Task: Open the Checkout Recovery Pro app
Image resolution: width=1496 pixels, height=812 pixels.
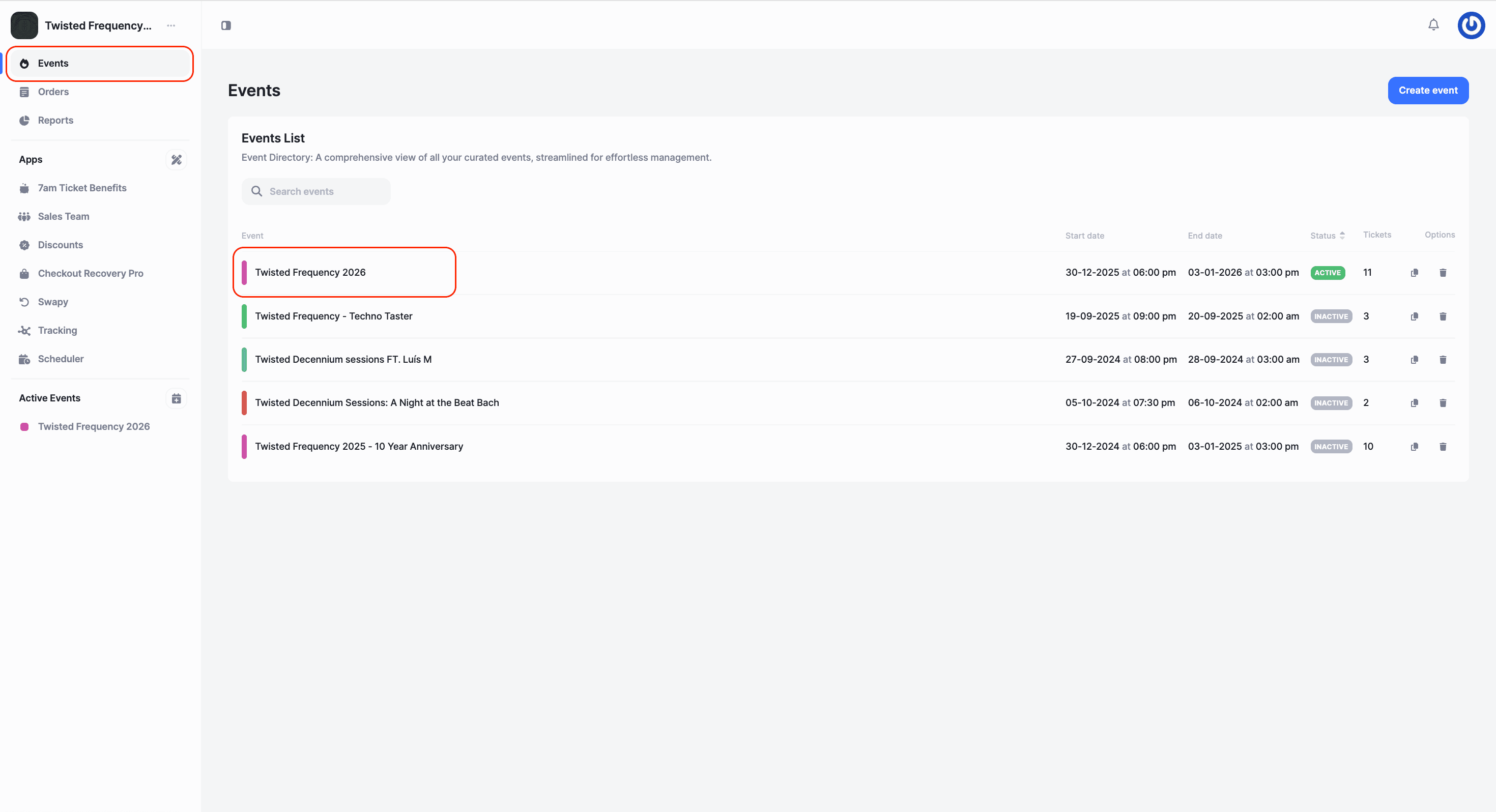Action: tap(90, 274)
